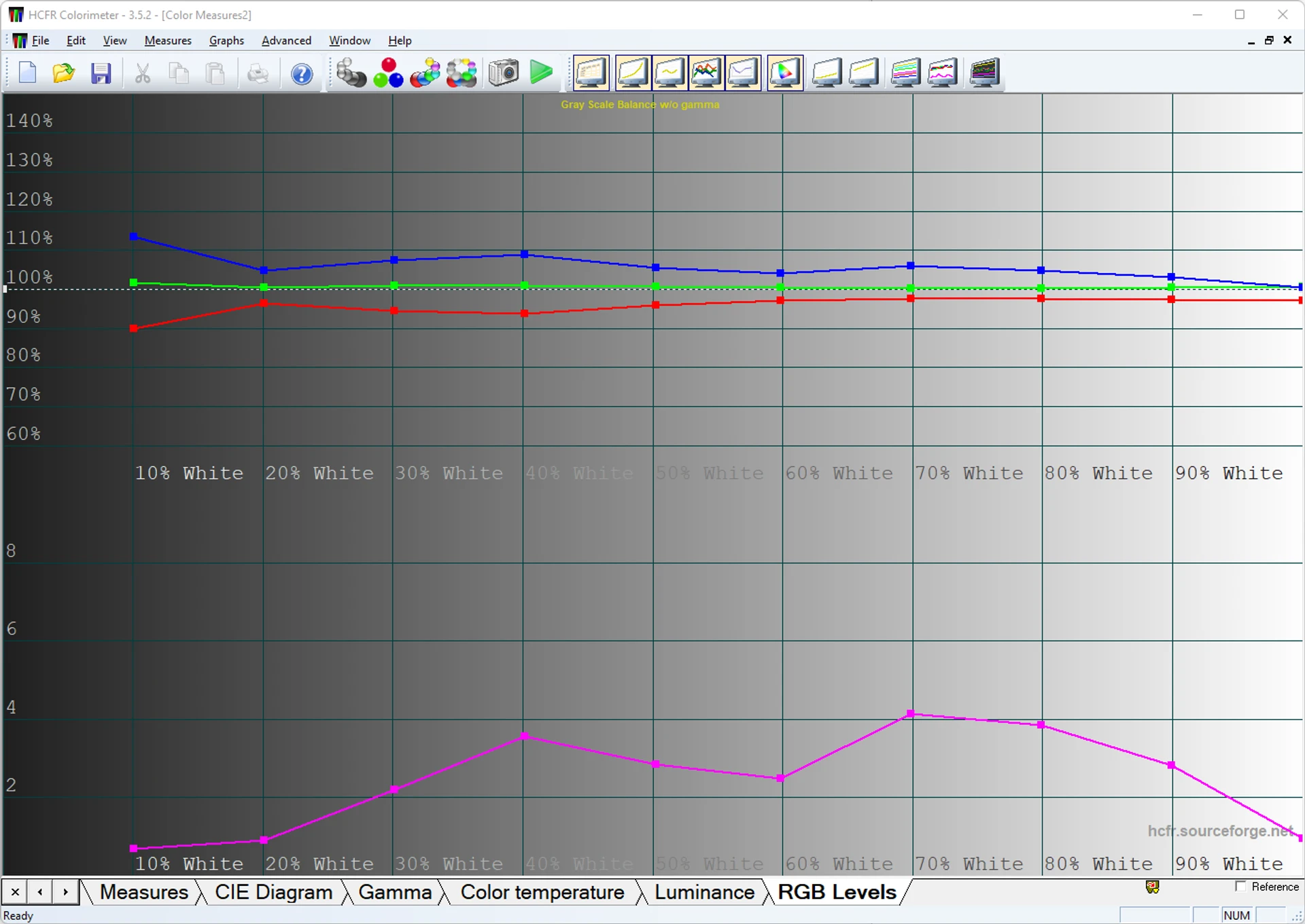Close tab with the X button at bottom-left
Image resolution: width=1305 pixels, height=924 pixels.
click(15, 891)
